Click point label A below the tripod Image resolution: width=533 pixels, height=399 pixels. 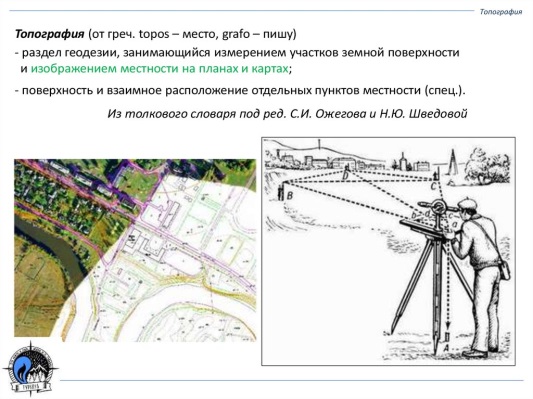[447, 347]
